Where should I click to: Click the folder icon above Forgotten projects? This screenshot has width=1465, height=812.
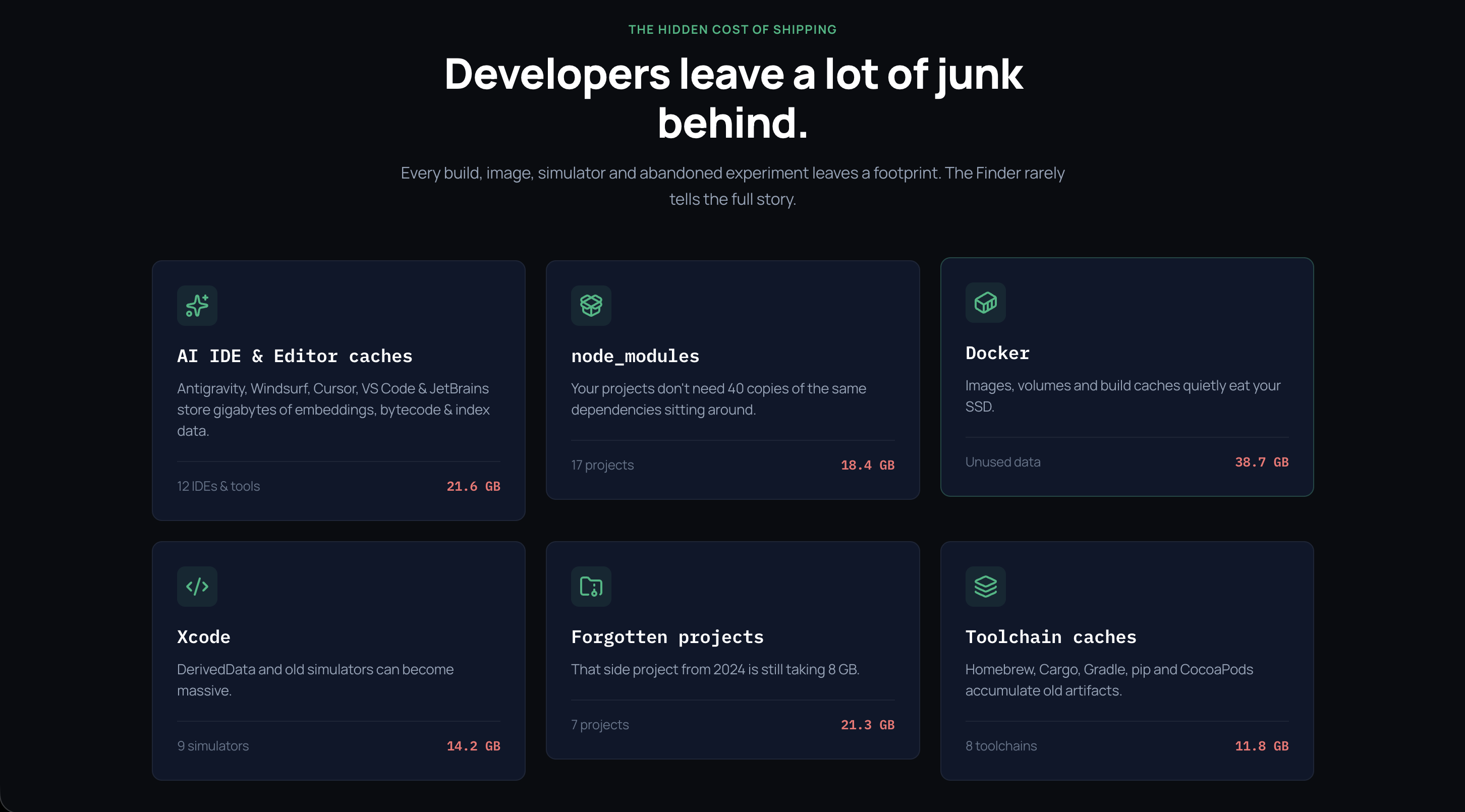pos(591,586)
